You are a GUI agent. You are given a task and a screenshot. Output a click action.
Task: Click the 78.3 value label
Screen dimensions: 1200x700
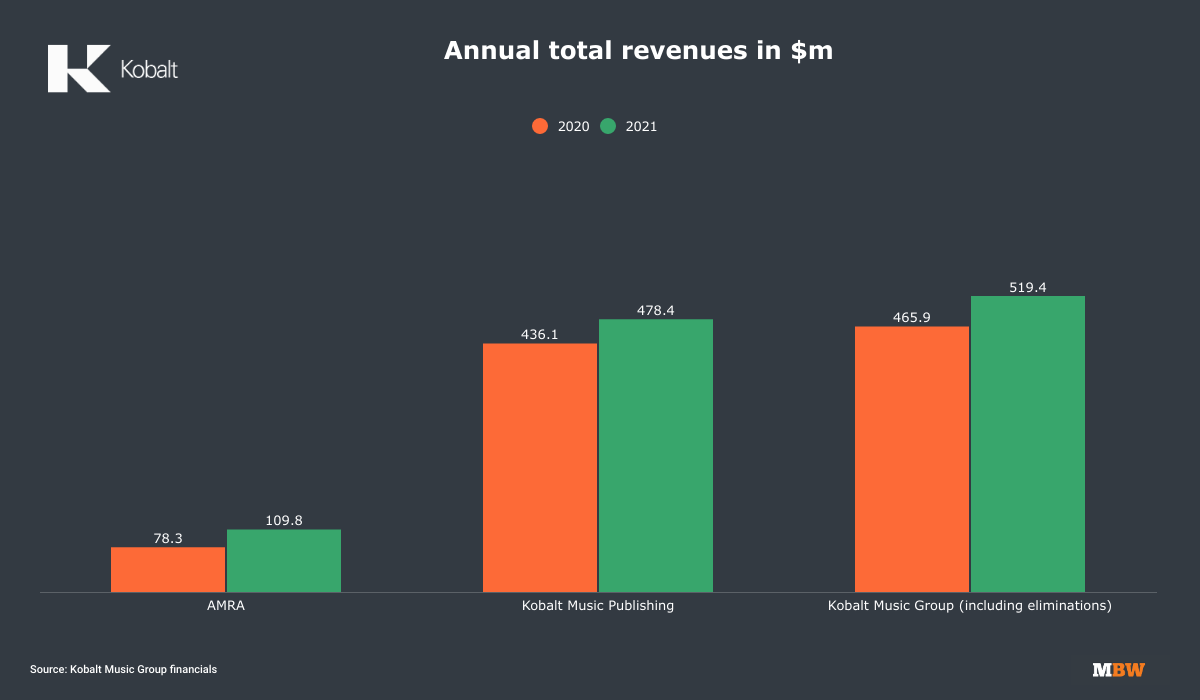click(168, 538)
